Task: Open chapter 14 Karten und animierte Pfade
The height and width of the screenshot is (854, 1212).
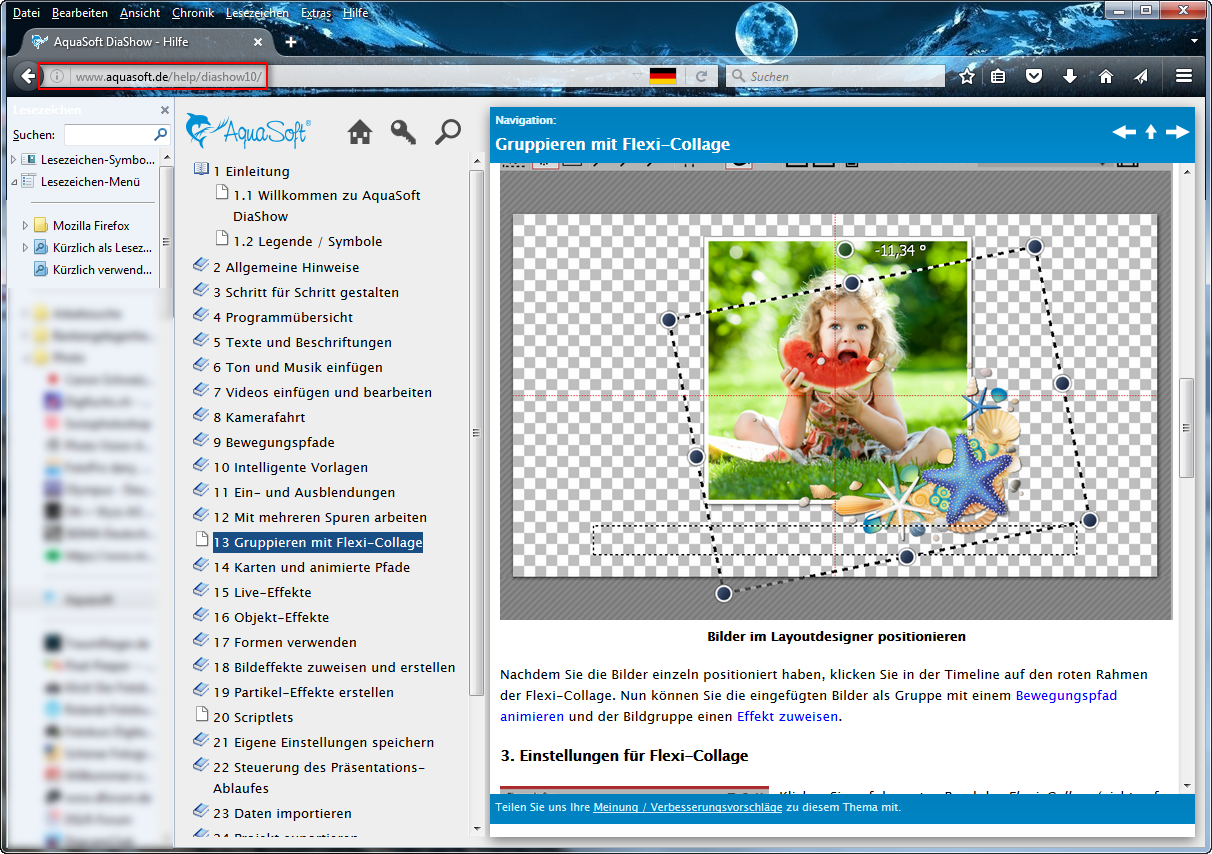Action: point(311,567)
